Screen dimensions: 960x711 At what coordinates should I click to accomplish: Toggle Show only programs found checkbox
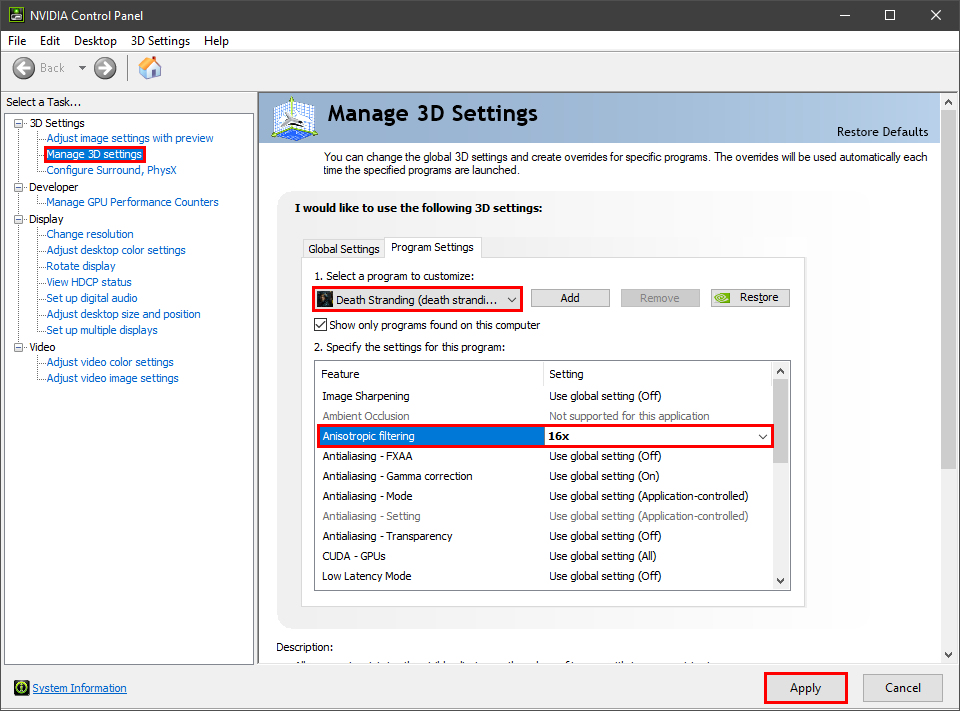(320, 325)
